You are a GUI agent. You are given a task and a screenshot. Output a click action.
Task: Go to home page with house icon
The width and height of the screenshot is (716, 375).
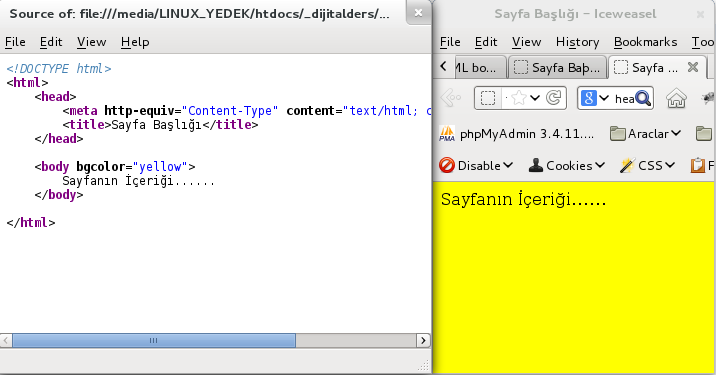(x=676, y=98)
